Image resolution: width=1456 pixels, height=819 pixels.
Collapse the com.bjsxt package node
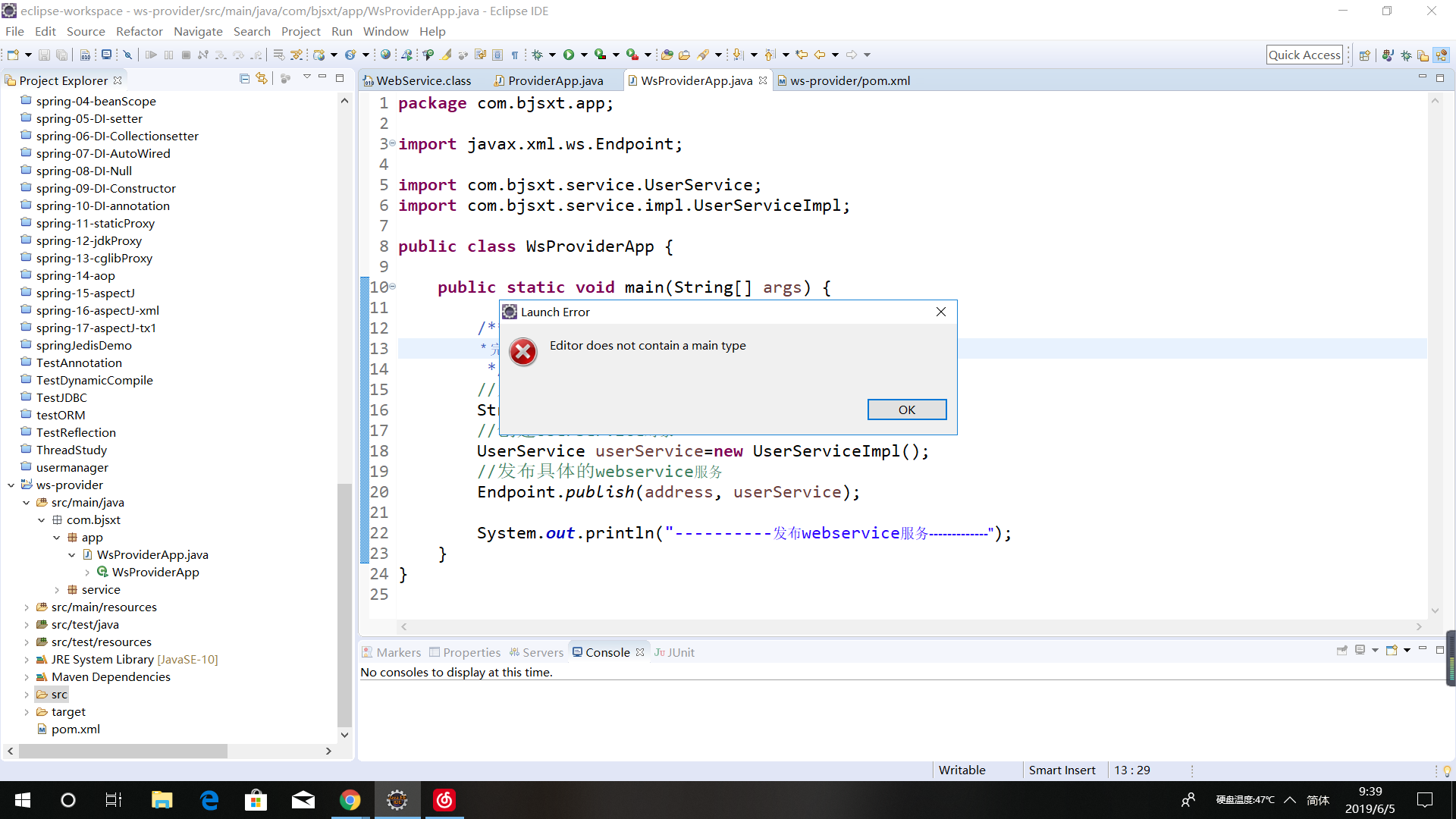[41, 520]
